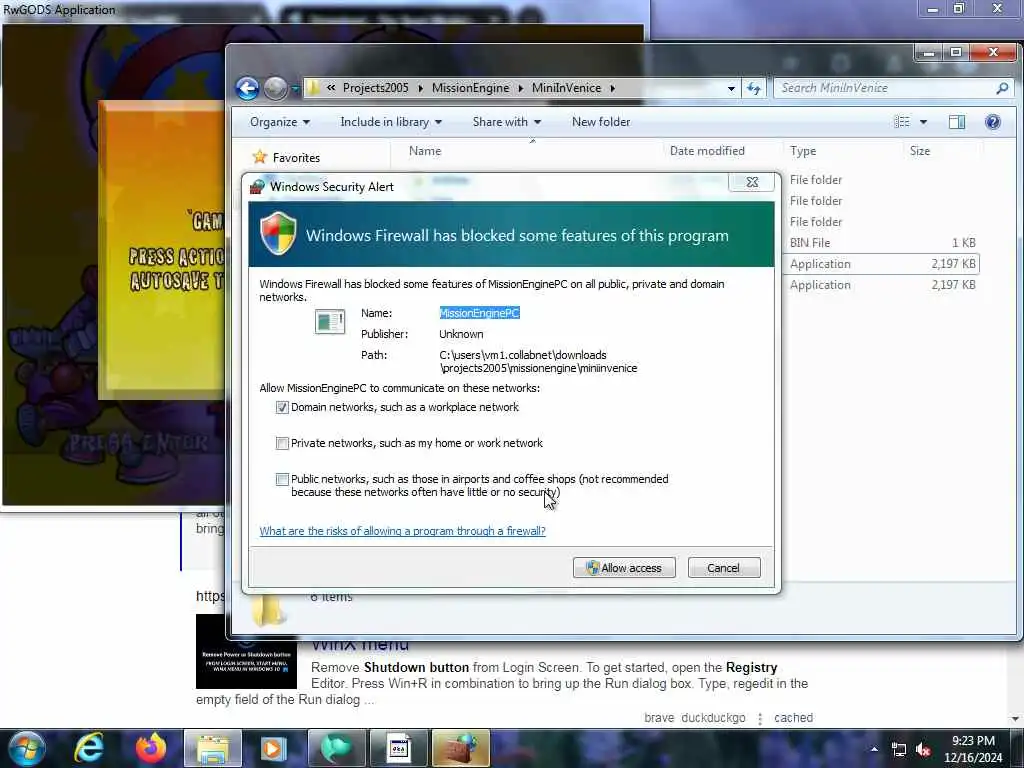The height and width of the screenshot is (768, 1024).
Task: Open Windows Media Player from taskbar
Action: pyautogui.click(x=273, y=748)
